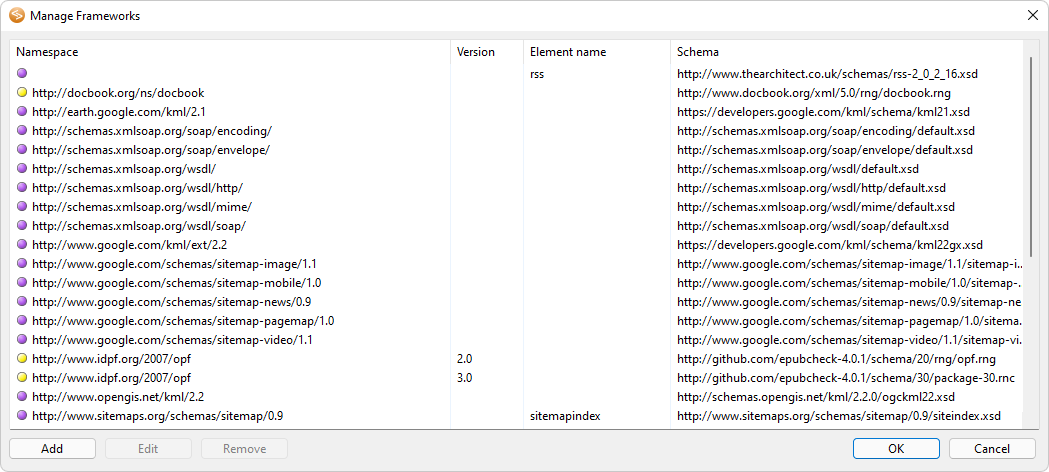1049x472 pixels.
Task: Sort by the Version column header
Action: pyautogui.click(x=487, y=51)
